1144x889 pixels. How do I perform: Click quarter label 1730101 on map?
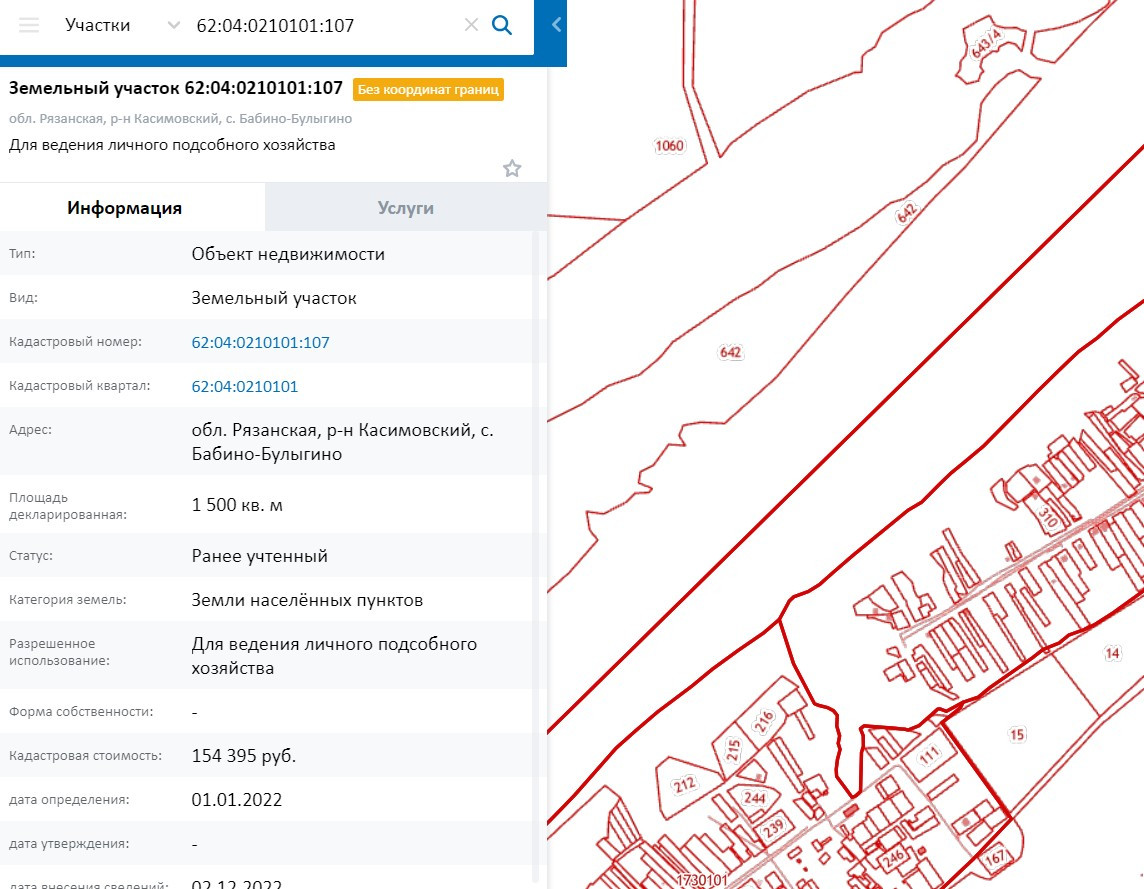[703, 880]
